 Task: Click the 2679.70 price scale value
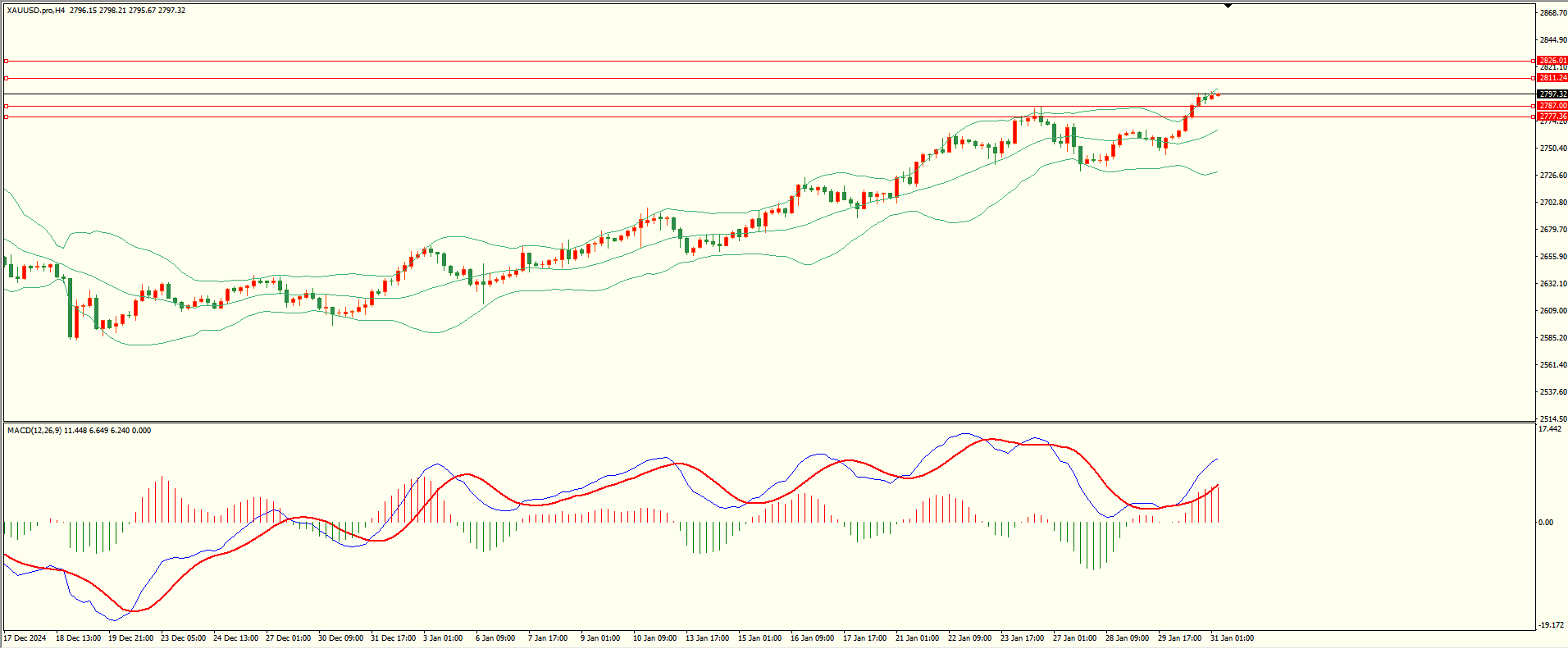click(1554, 230)
